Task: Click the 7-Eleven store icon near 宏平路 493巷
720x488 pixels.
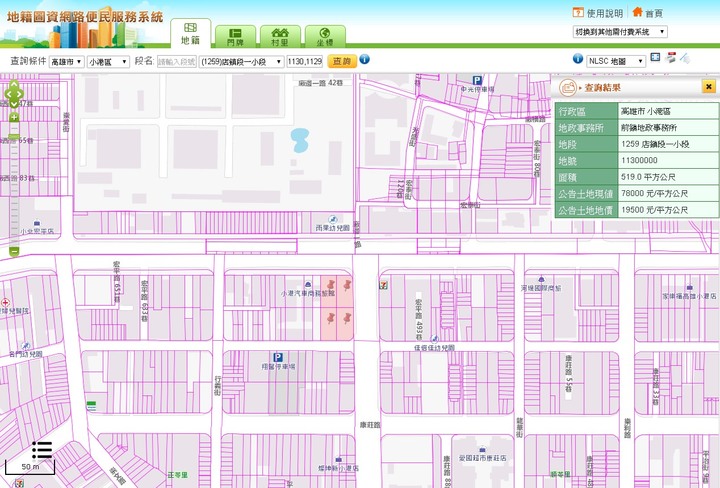Action: (383, 285)
